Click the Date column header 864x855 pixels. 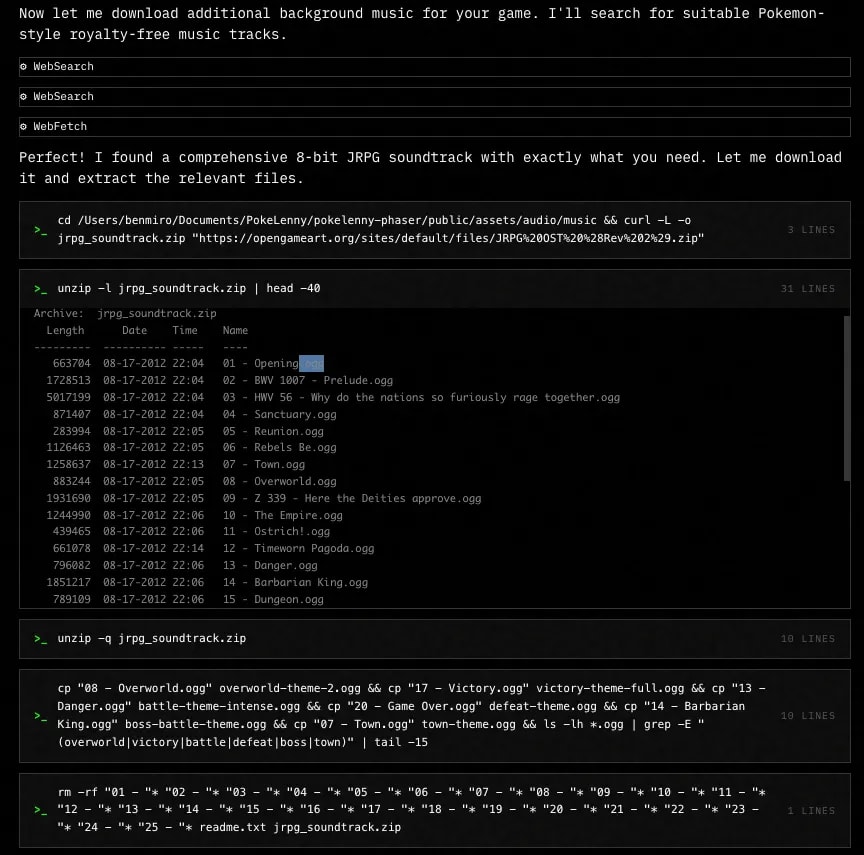(133, 330)
